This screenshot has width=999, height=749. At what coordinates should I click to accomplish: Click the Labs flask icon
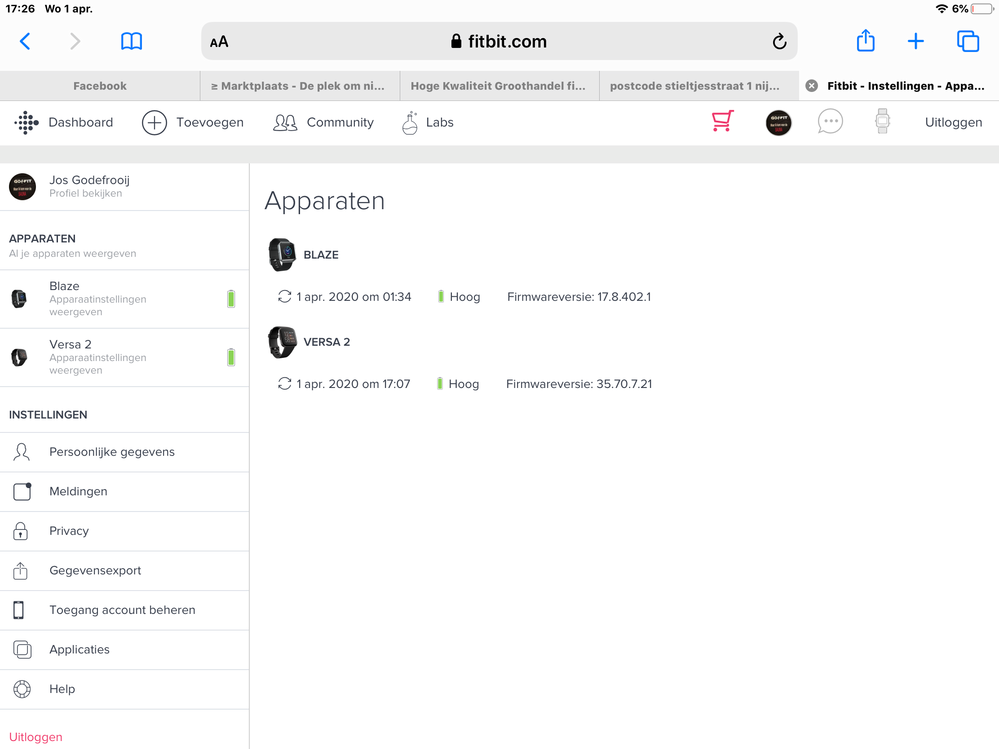coord(410,122)
